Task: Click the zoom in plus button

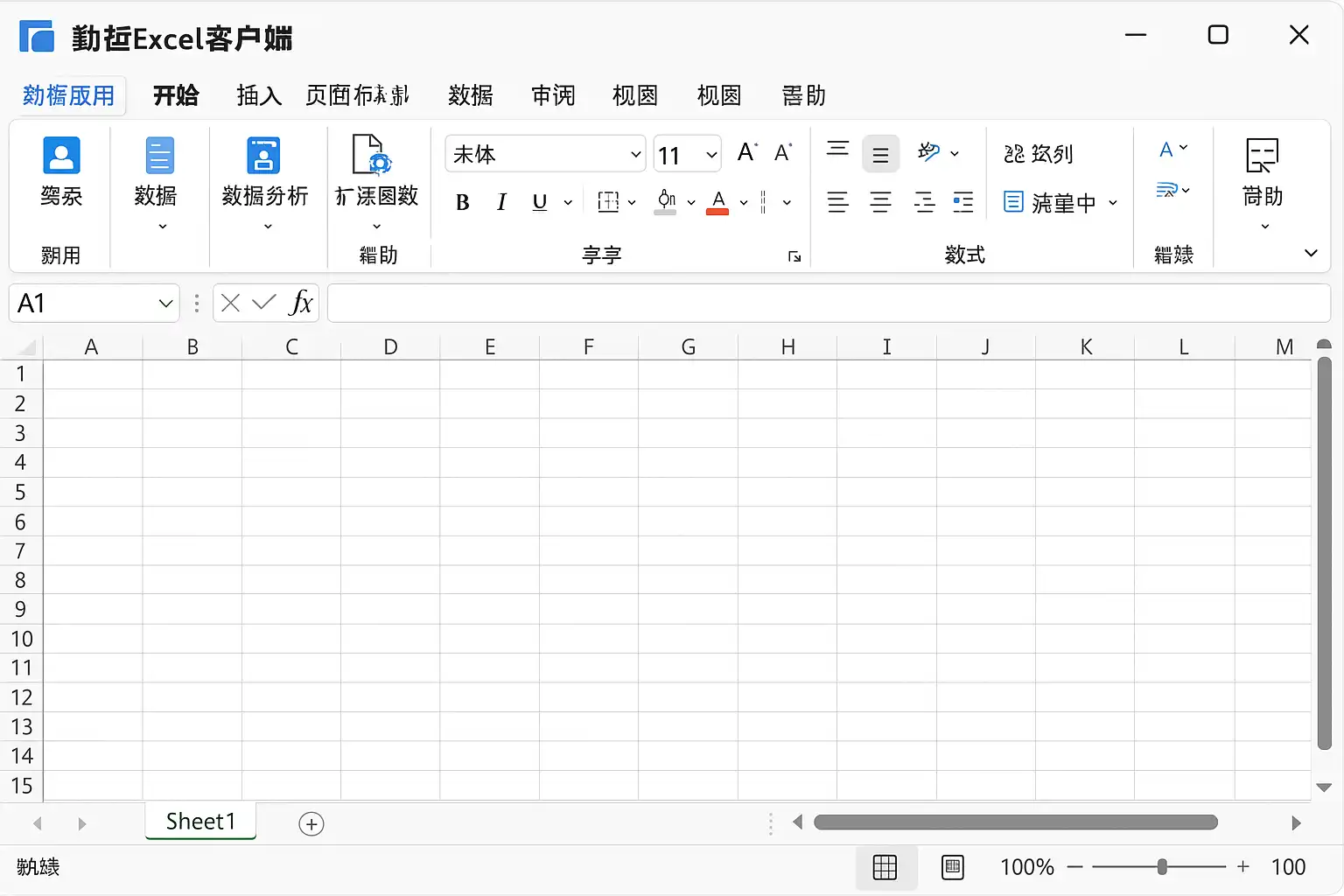Action: [1243, 867]
